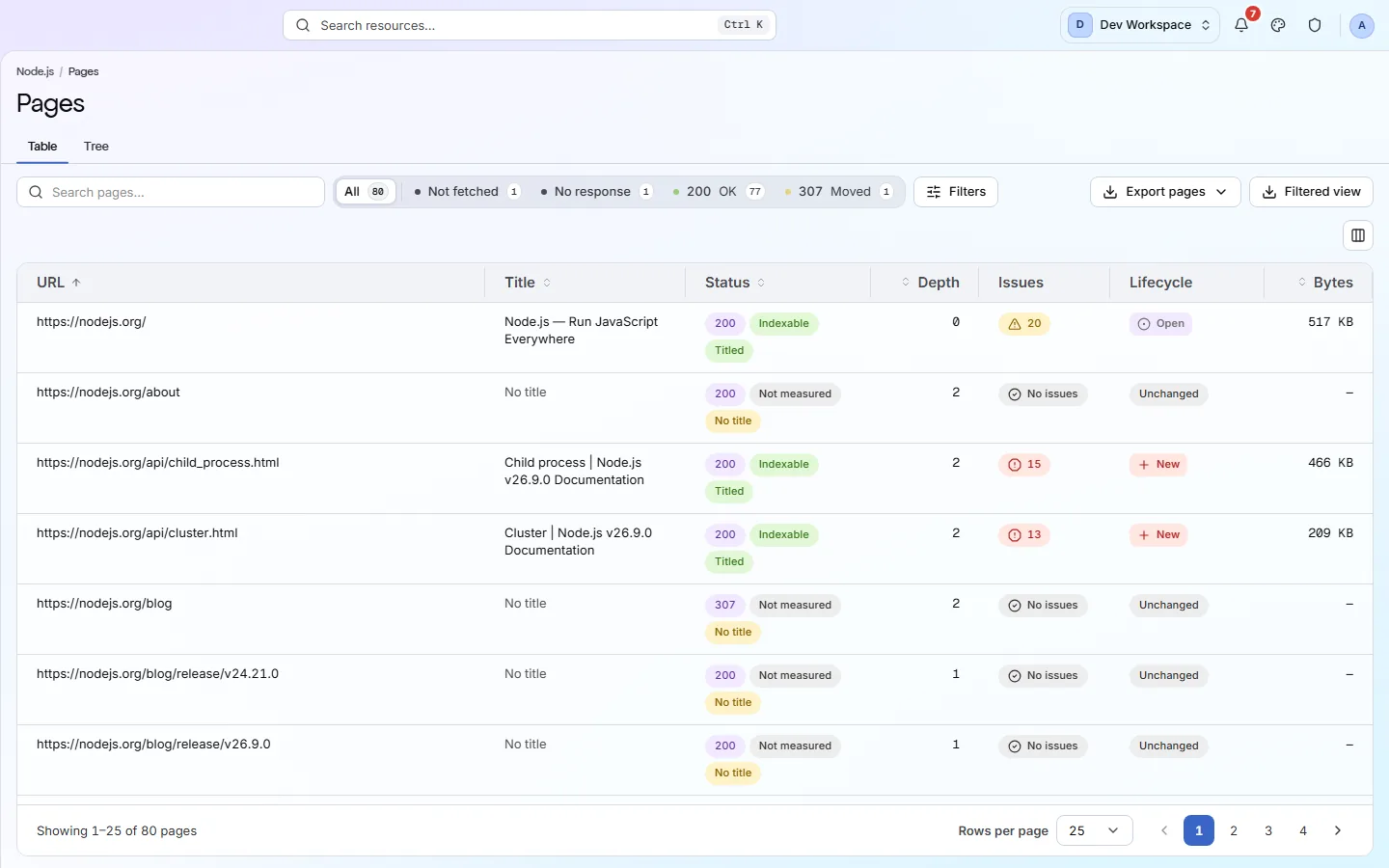Click 'Showing 1–25 of 80 pages' text

(x=117, y=830)
